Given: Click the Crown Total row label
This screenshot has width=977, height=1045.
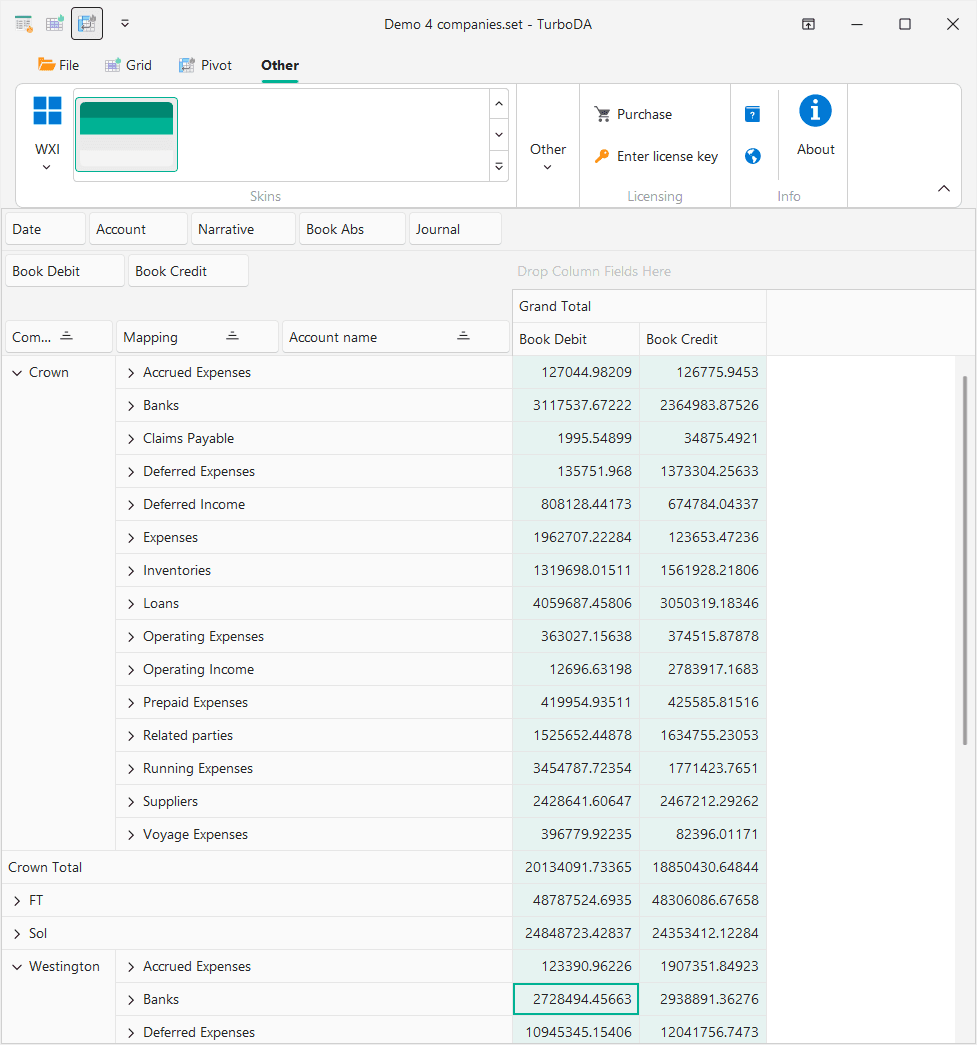Looking at the screenshot, I should (x=45, y=867).
